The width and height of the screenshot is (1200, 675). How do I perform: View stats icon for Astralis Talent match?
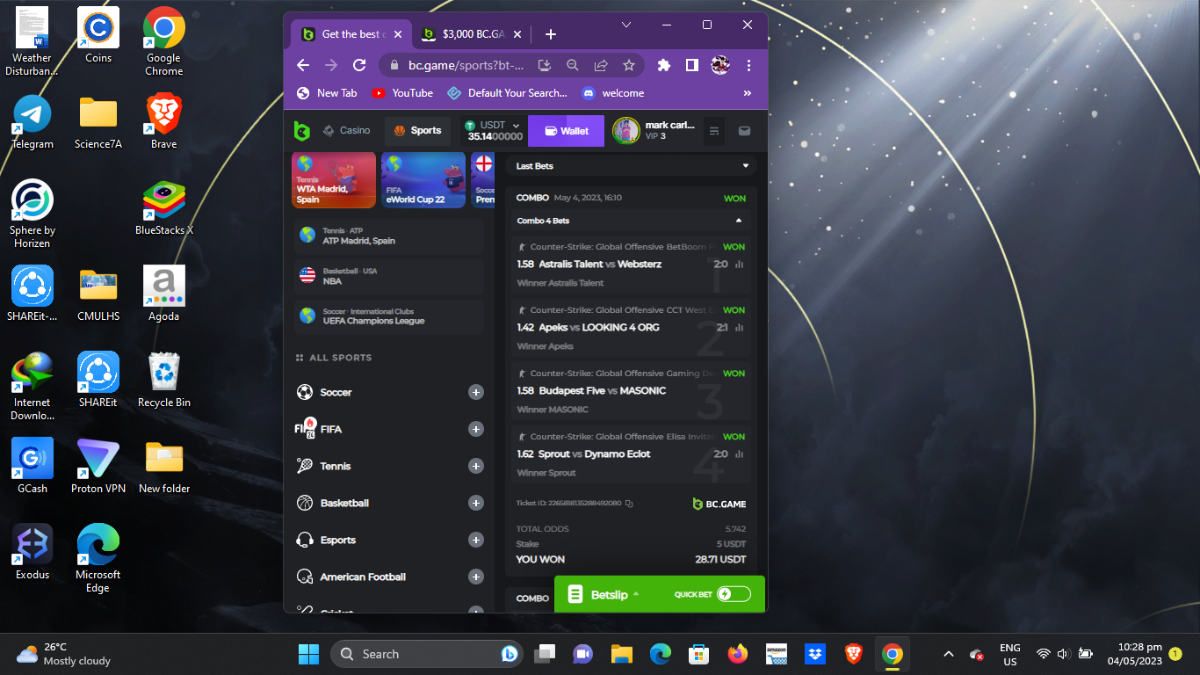tap(739, 265)
